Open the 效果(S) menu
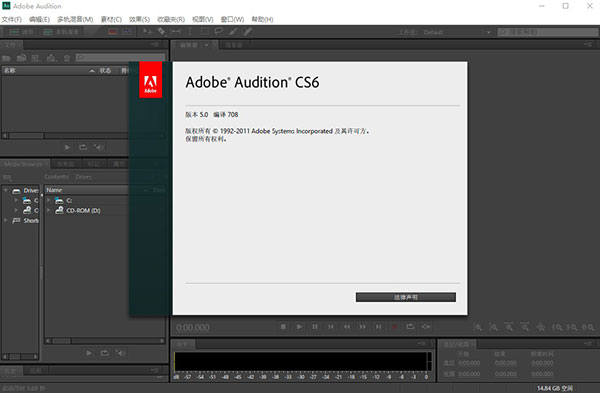 tap(139, 19)
